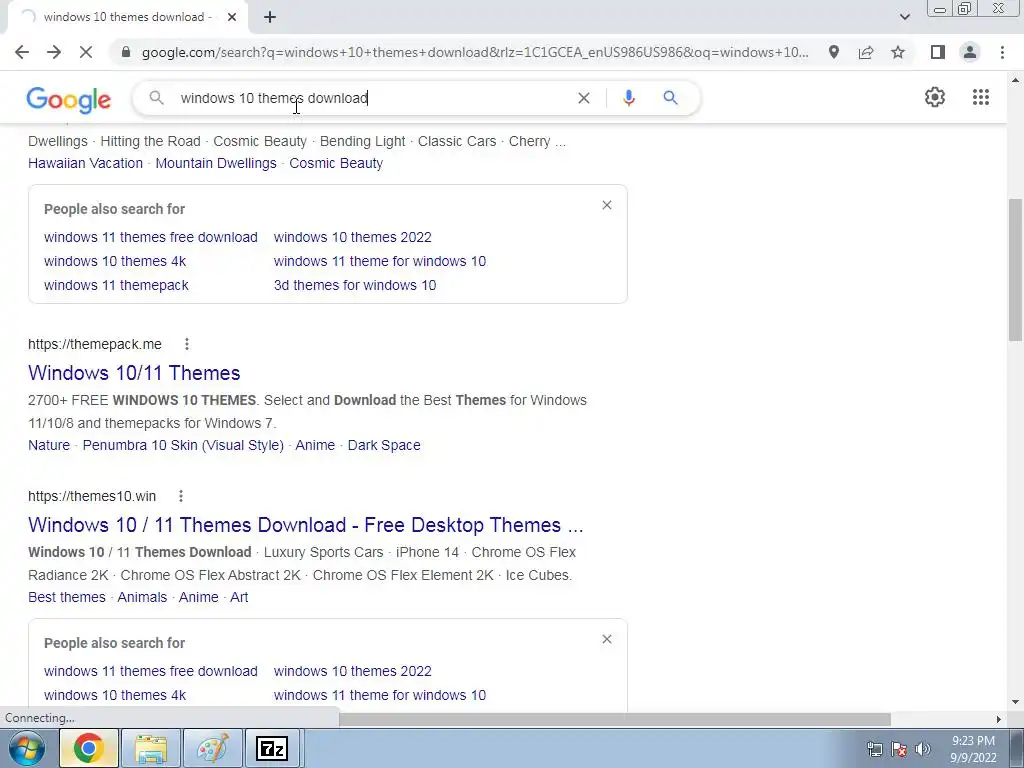Search windows 11 themepack suggestion
The height and width of the screenshot is (768, 1024).
(116, 285)
